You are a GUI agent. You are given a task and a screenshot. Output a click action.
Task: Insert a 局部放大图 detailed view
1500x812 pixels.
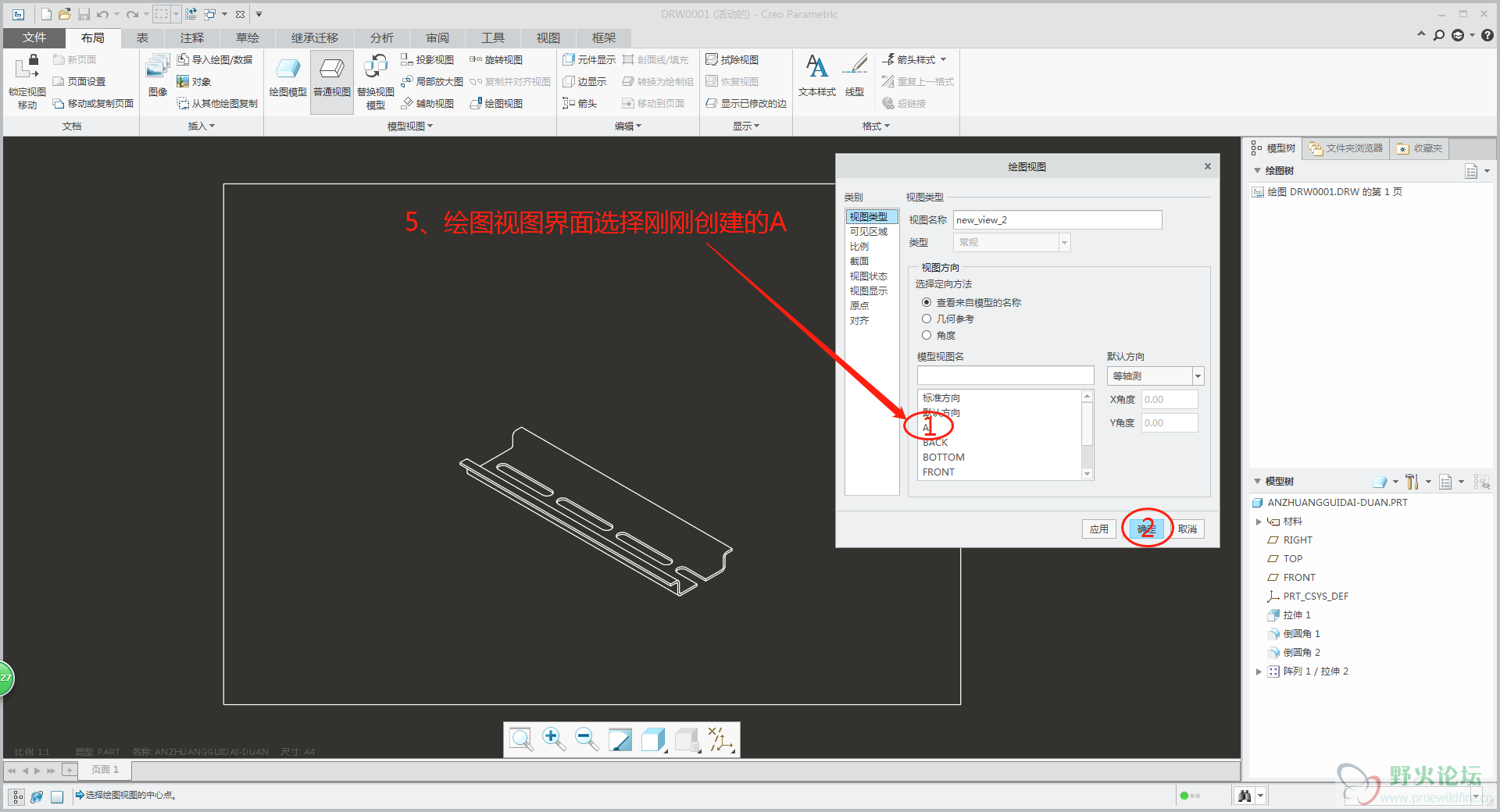[x=432, y=81]
